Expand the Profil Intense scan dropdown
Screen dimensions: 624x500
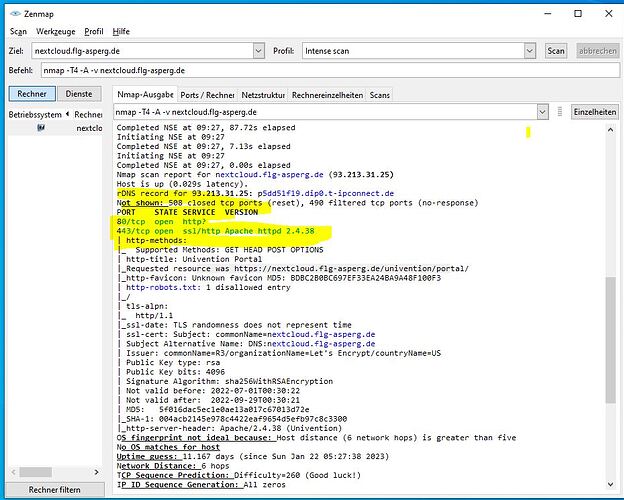click(x=530, y=51)
